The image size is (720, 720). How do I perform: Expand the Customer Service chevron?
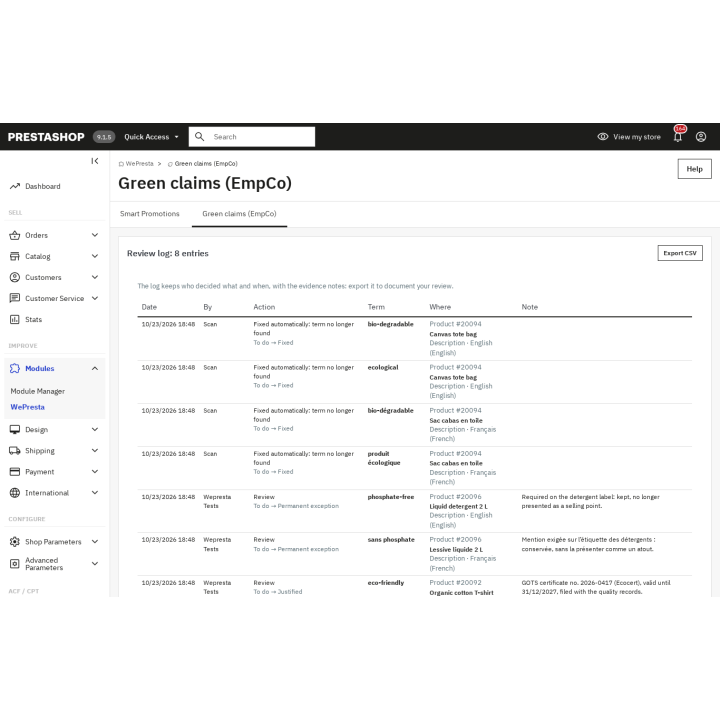pyautogui.click(x=95, y=298)
